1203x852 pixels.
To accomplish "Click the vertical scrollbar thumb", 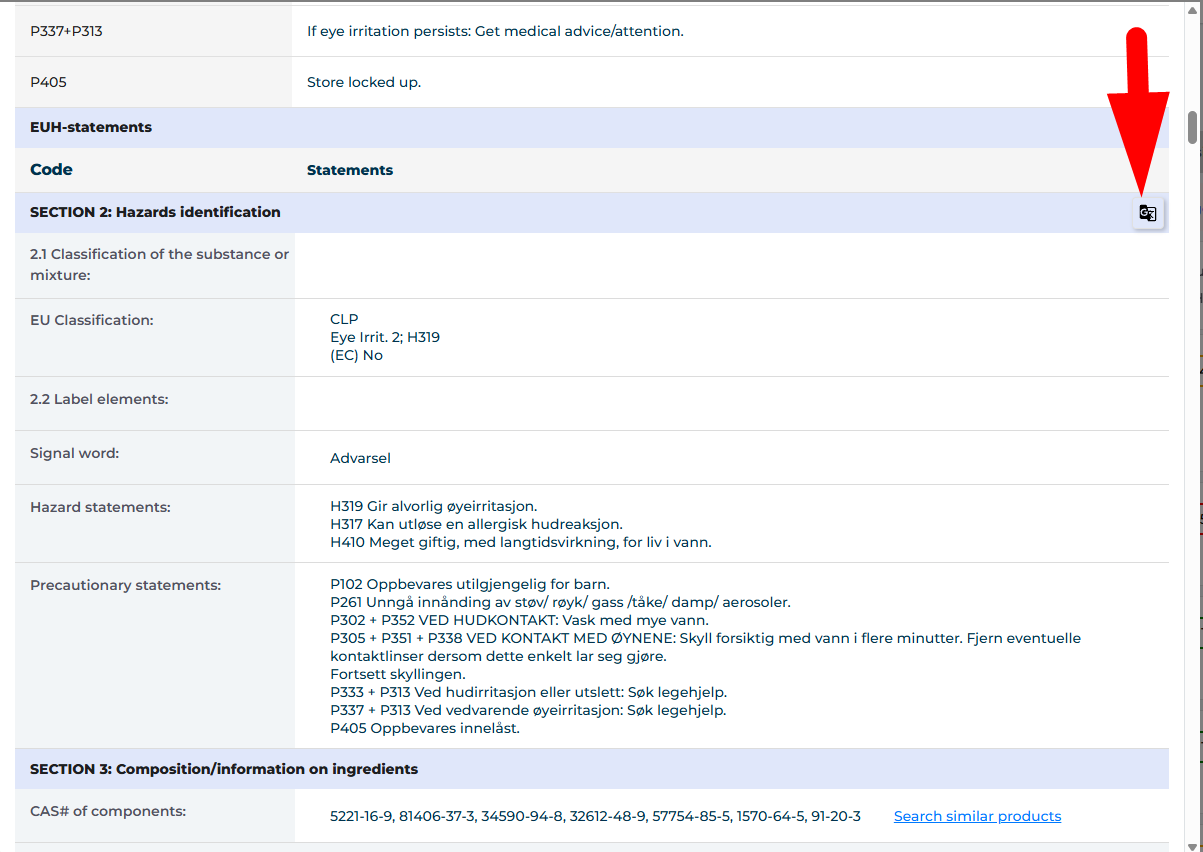I will (1192, 128).
